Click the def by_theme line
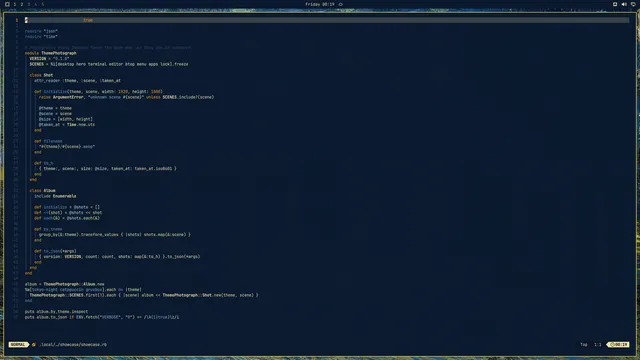Viewport: 640px width, 360px height. click(48, 229)
